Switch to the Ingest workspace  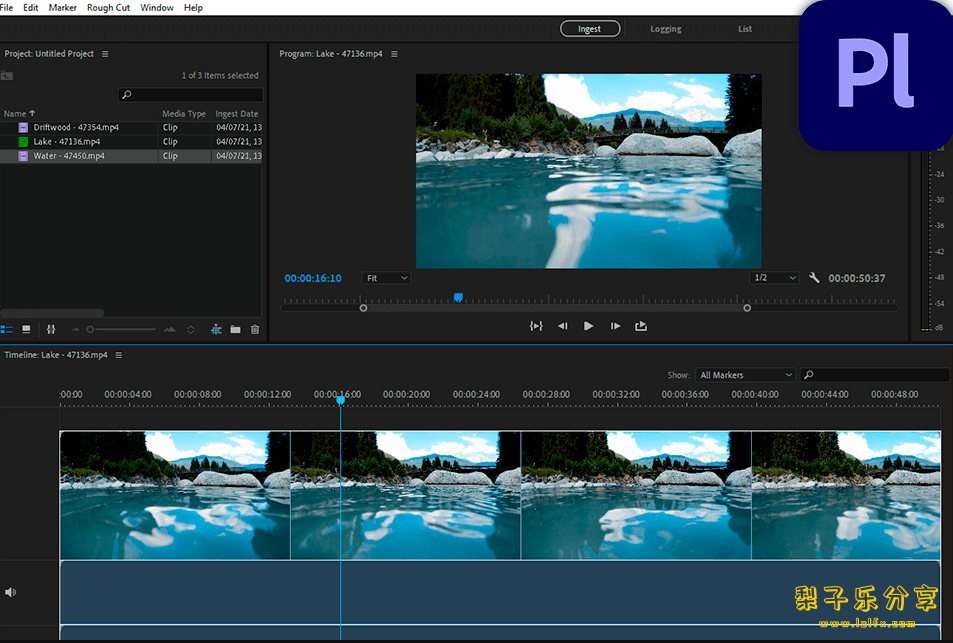point(590,29)
